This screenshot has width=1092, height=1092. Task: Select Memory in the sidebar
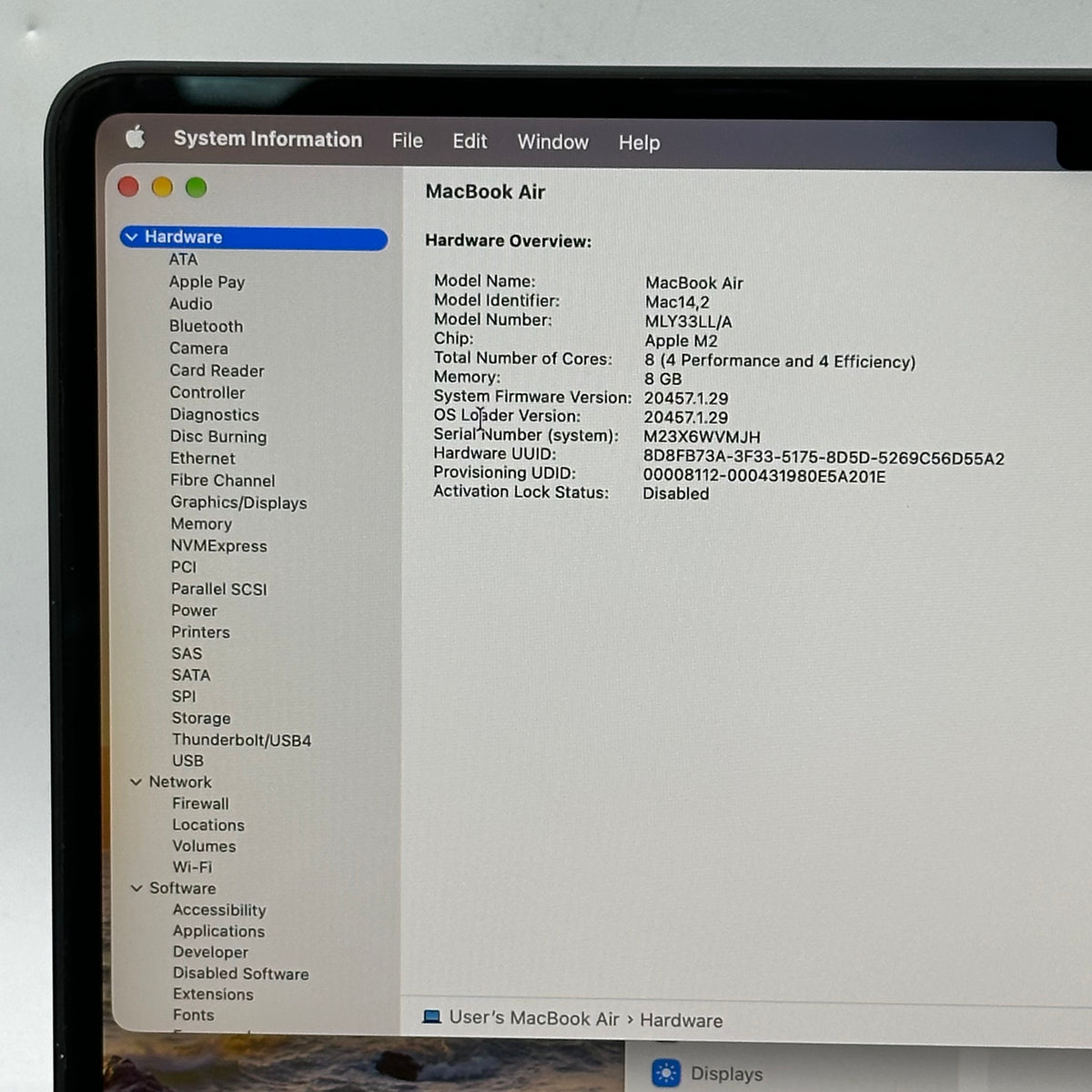[201, 524]
